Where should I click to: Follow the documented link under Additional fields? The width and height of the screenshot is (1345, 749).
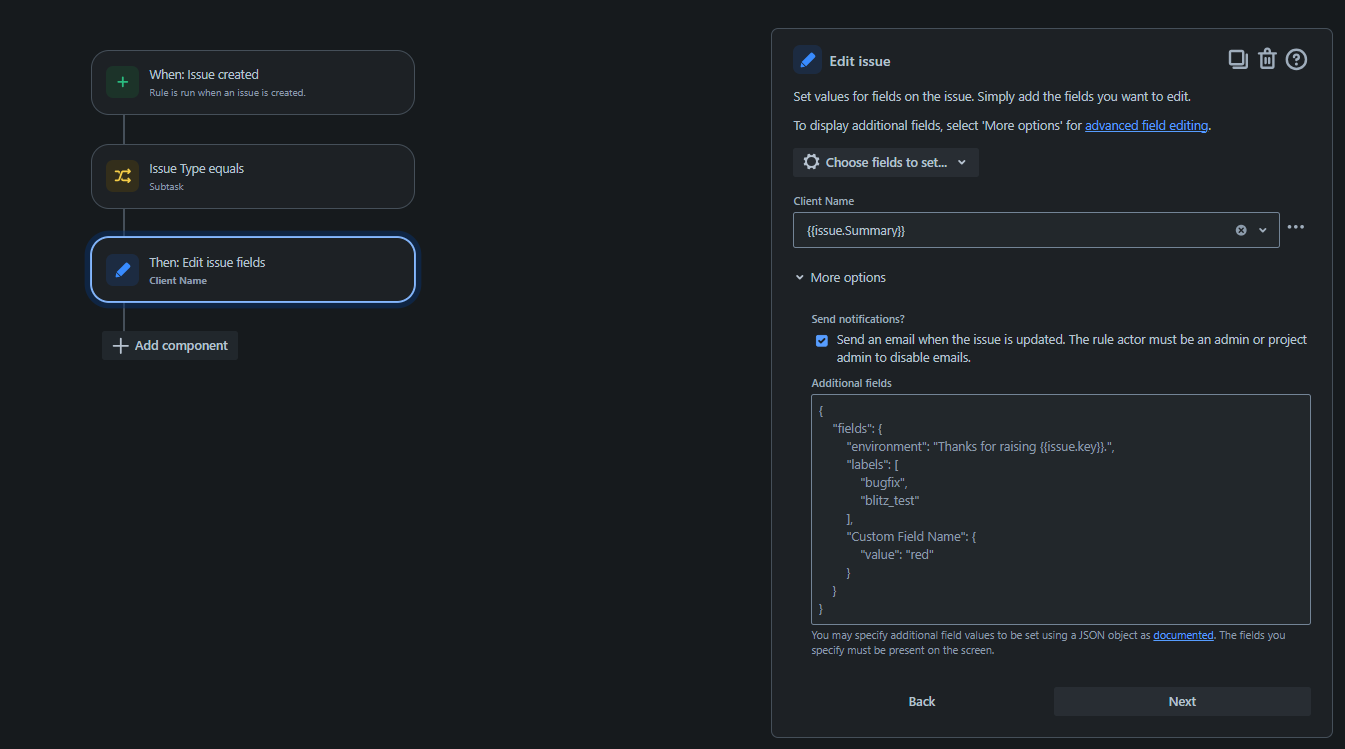1183,635
